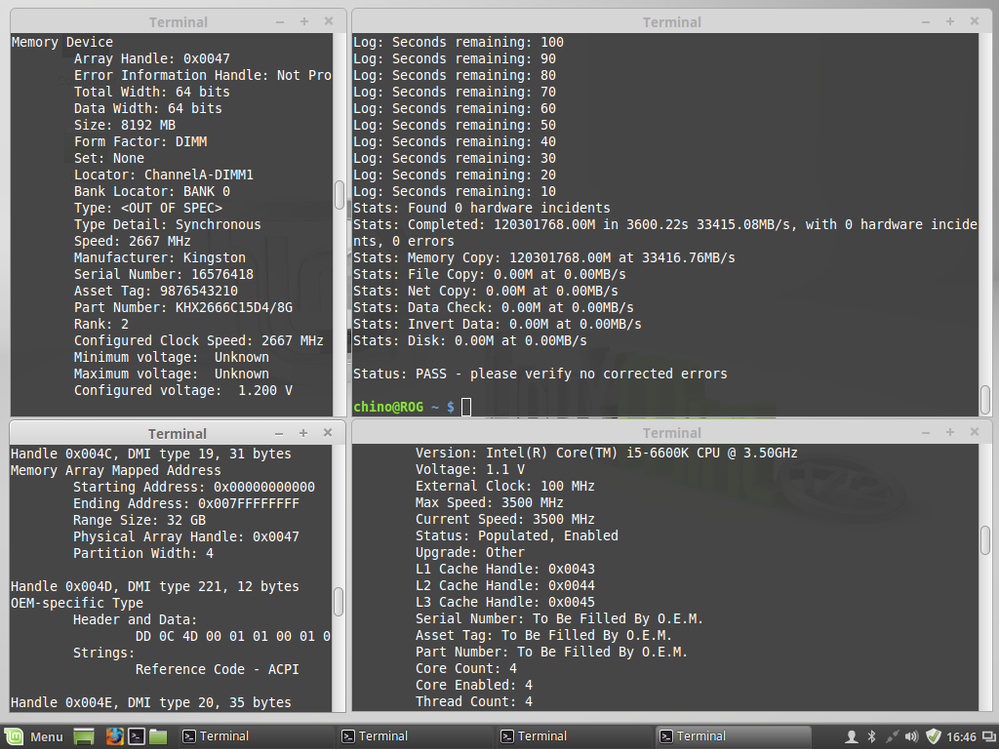Click the title bar of the Memory Array Mapped Address terminal
Image resolution: width=999 pixels, height=749 pixels.
click(177, 433)
